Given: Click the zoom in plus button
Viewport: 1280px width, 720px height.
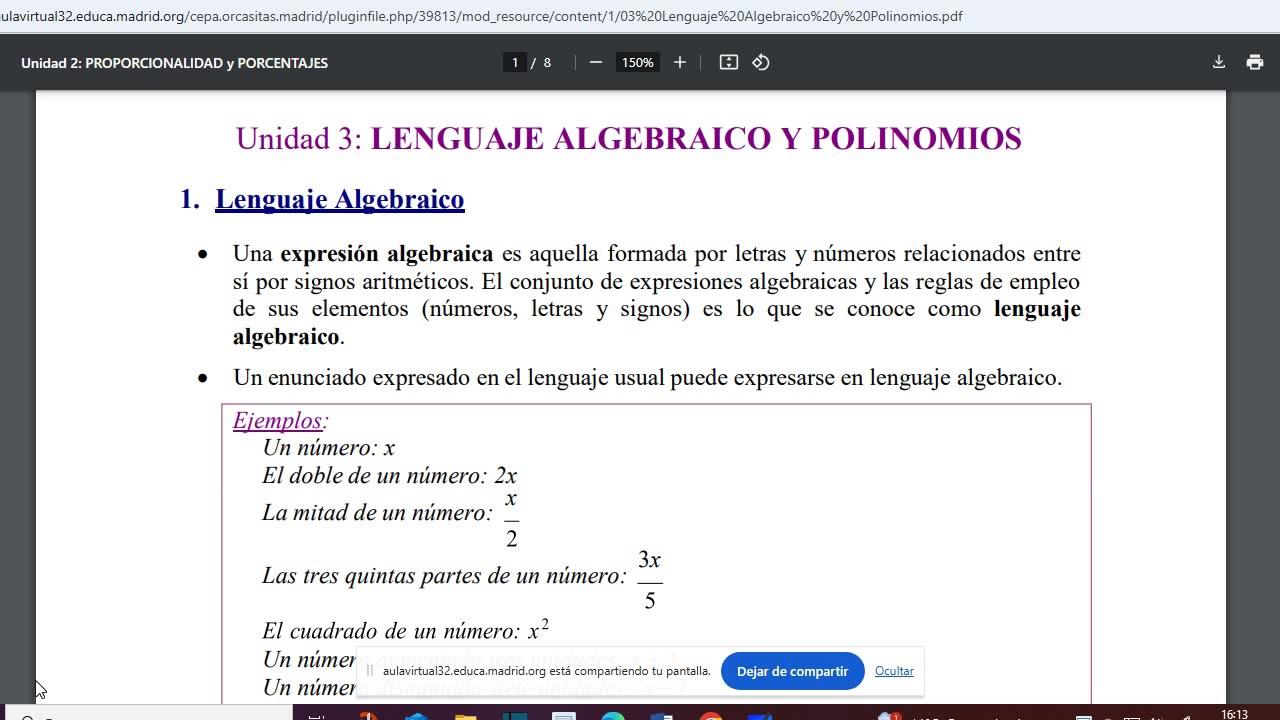Looking at the screenshot, I should [680, 62].
